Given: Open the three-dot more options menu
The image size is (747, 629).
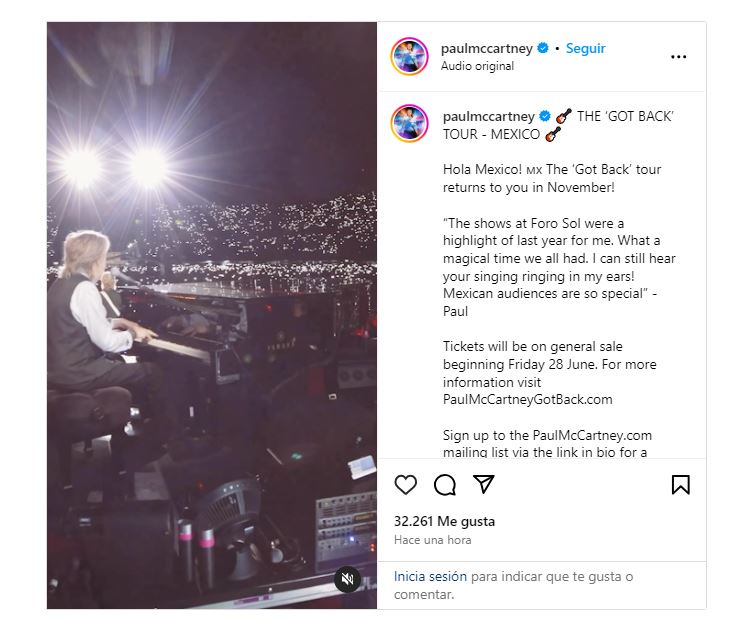Looking at the screenshot, I should point(679,57).
